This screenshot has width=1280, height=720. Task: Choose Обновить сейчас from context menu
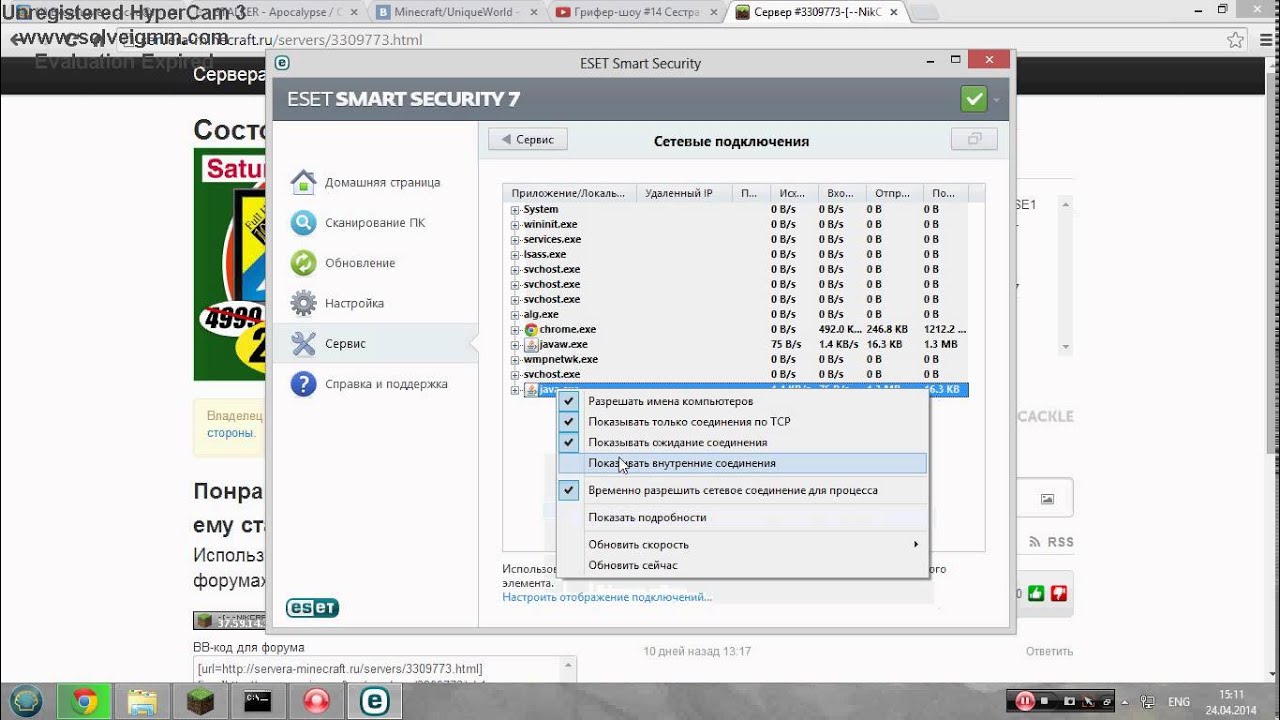tap(741, 565)
